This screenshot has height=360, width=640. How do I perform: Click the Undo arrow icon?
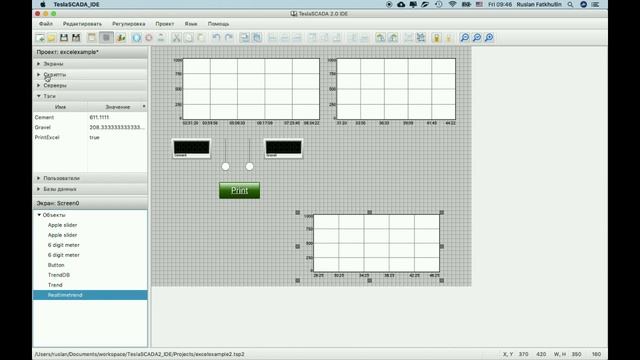point(216,38)
